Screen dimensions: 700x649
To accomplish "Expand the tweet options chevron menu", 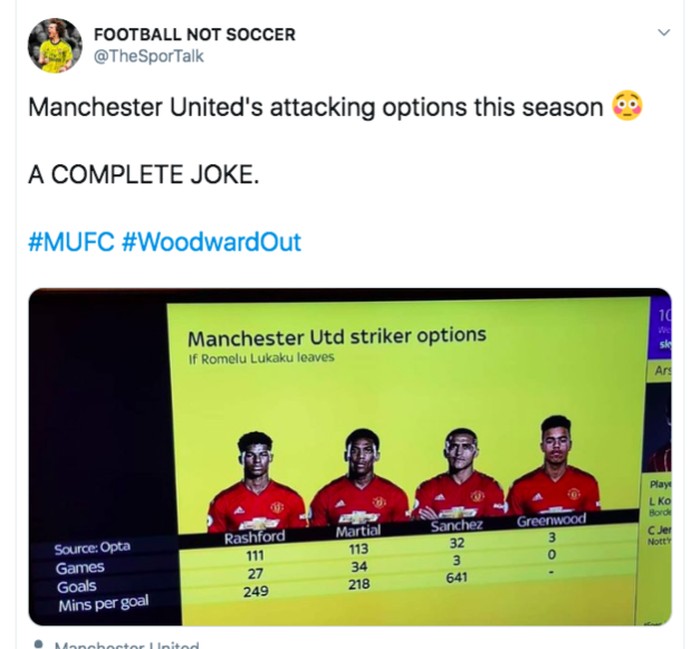I will click(x=664, y=33).
